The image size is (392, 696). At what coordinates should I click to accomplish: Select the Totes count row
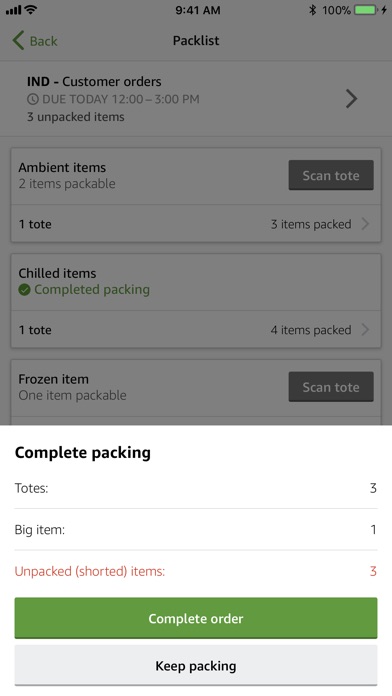click(x=196, y=488)
